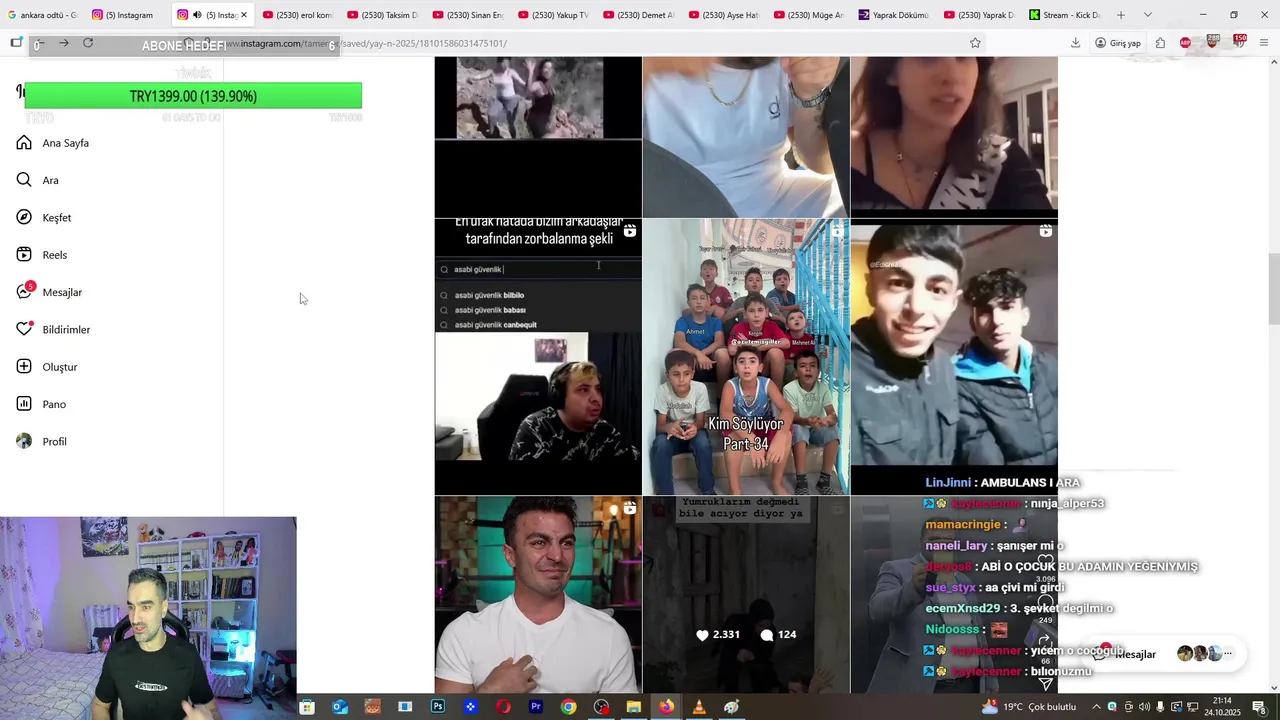Open File Explorer from the taskbar
Viewport: 1280px width, 720px height.
click(x=633, y=707)
